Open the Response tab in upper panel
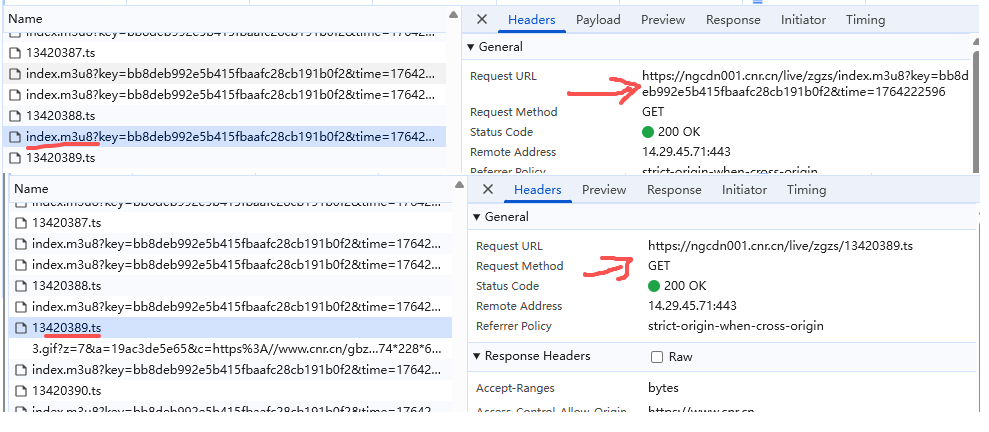 [x=733, y=20]
